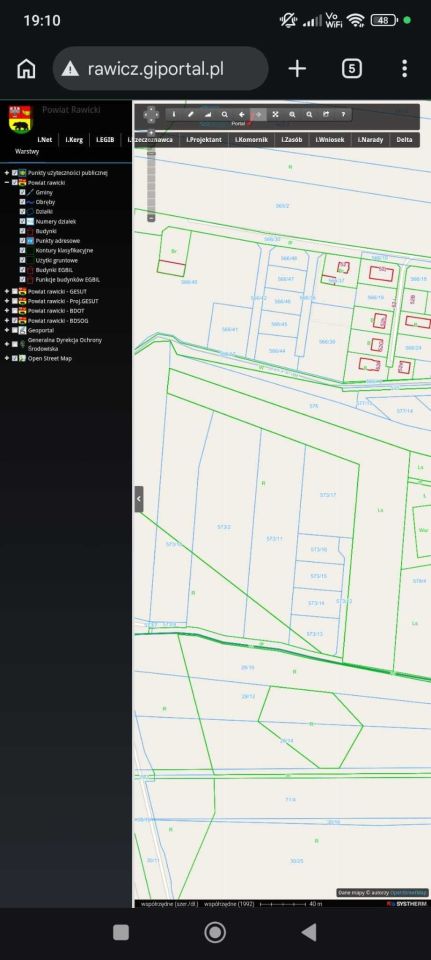This screenshot has width=431, height=960.
Task: Toggle Kontury klasyfikacyjne checkbox
Action: [23, 250]
